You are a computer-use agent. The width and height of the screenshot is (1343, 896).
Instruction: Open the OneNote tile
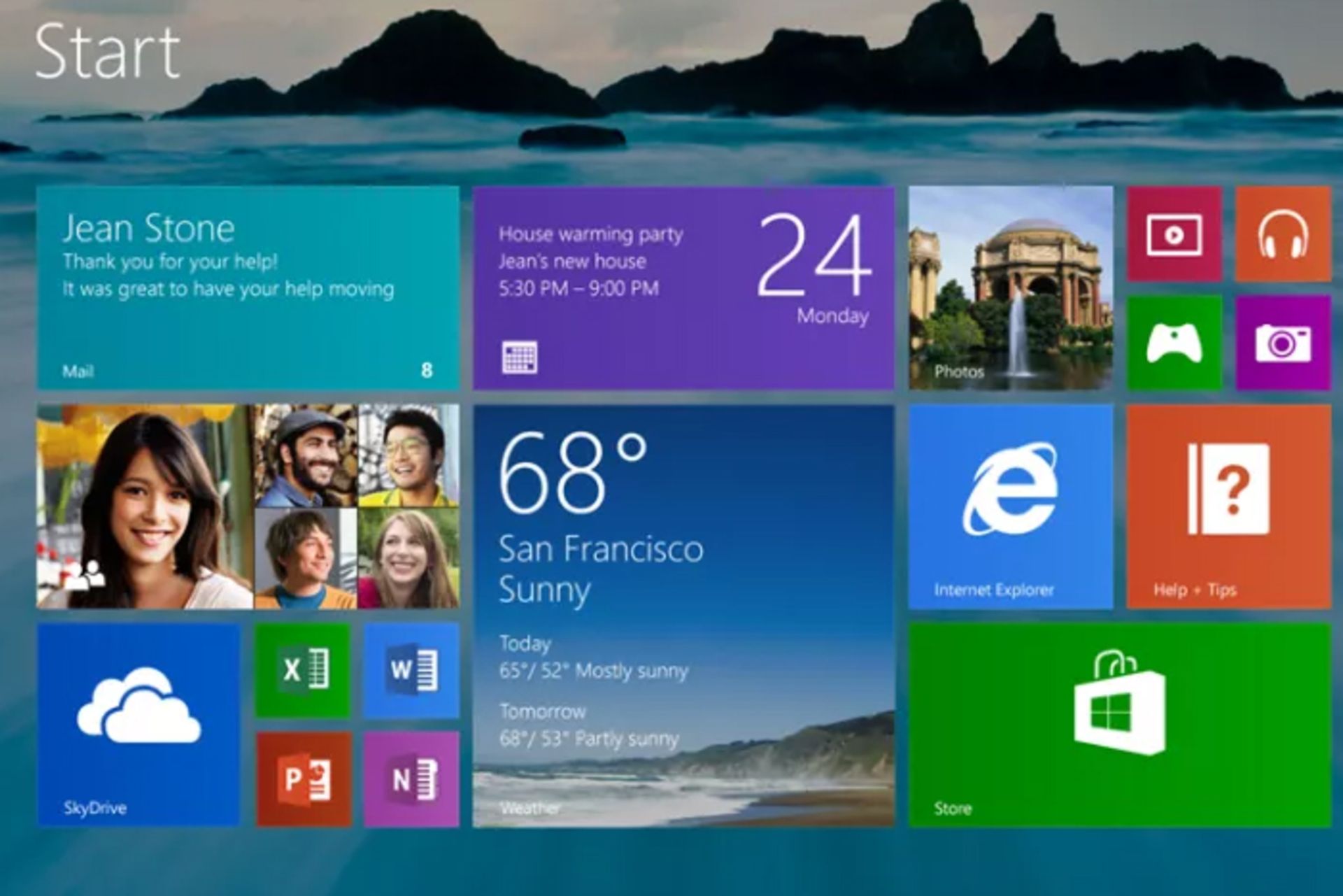click(x=411, y=779)
